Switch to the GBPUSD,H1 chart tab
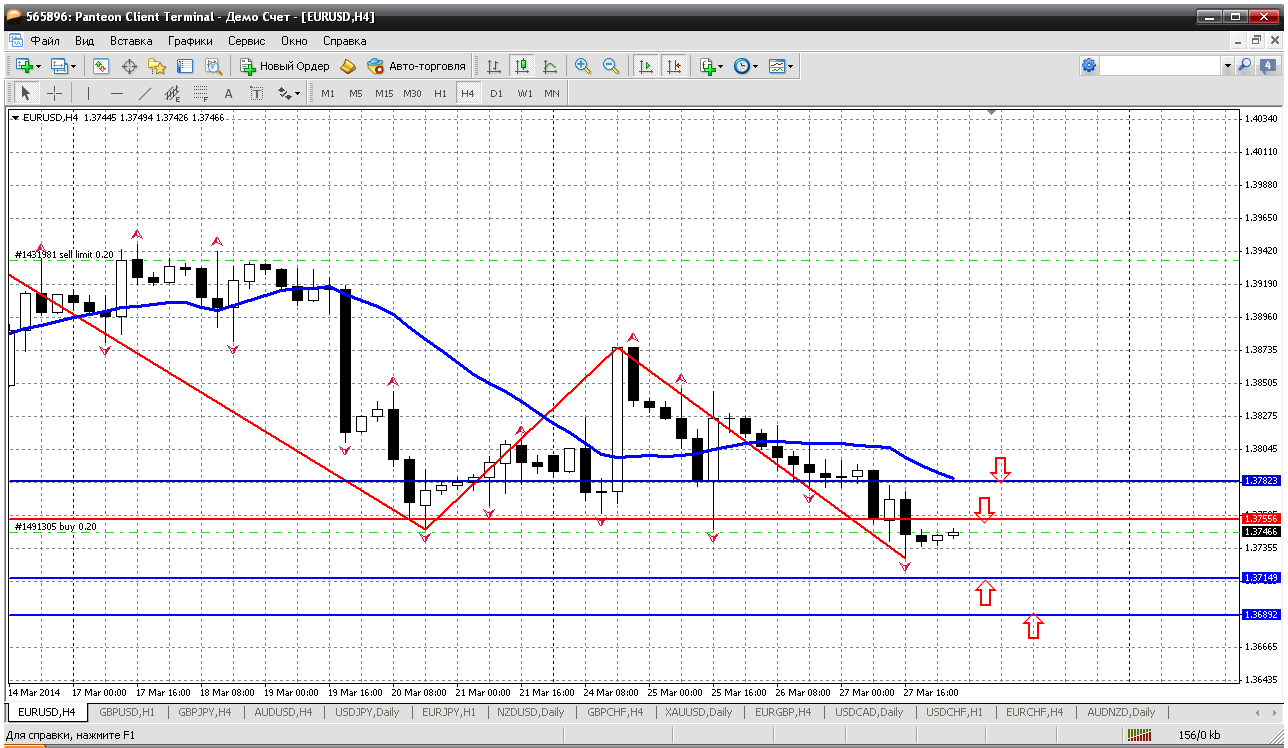 click(x=127, y=712)
